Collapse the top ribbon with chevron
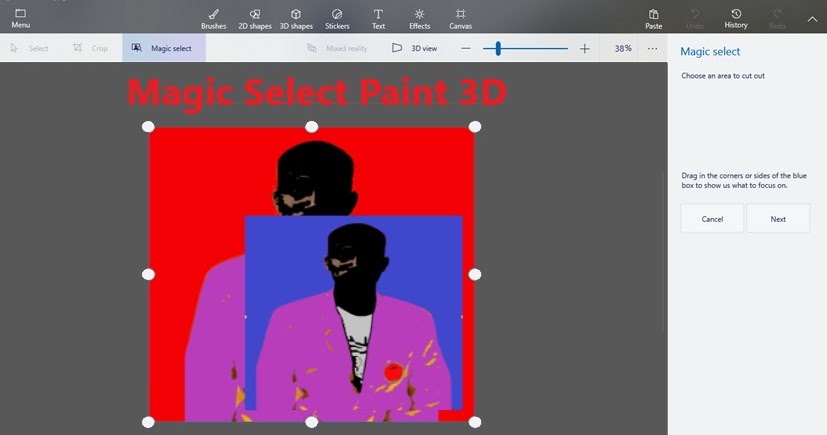Viewport: 827px width, 435px height. point(812,19)
